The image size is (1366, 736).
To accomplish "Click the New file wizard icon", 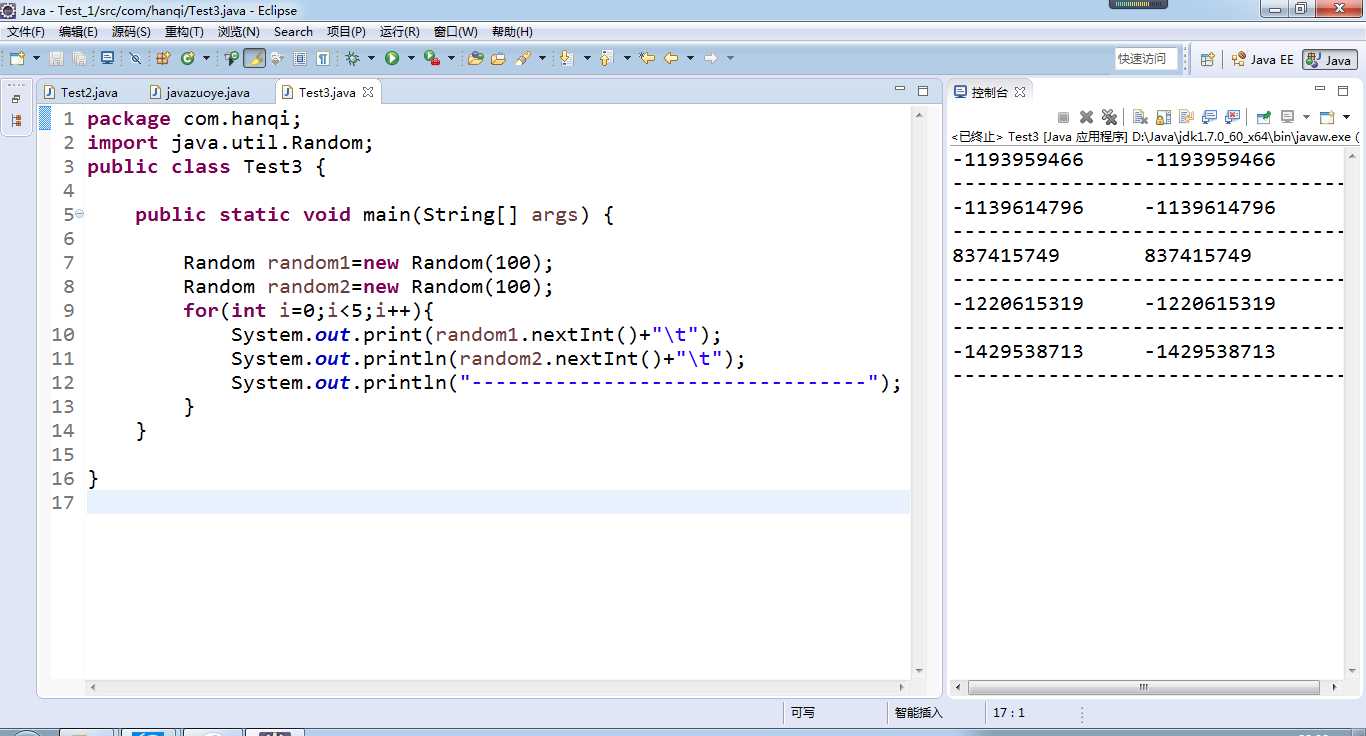I will click(17, 59).
